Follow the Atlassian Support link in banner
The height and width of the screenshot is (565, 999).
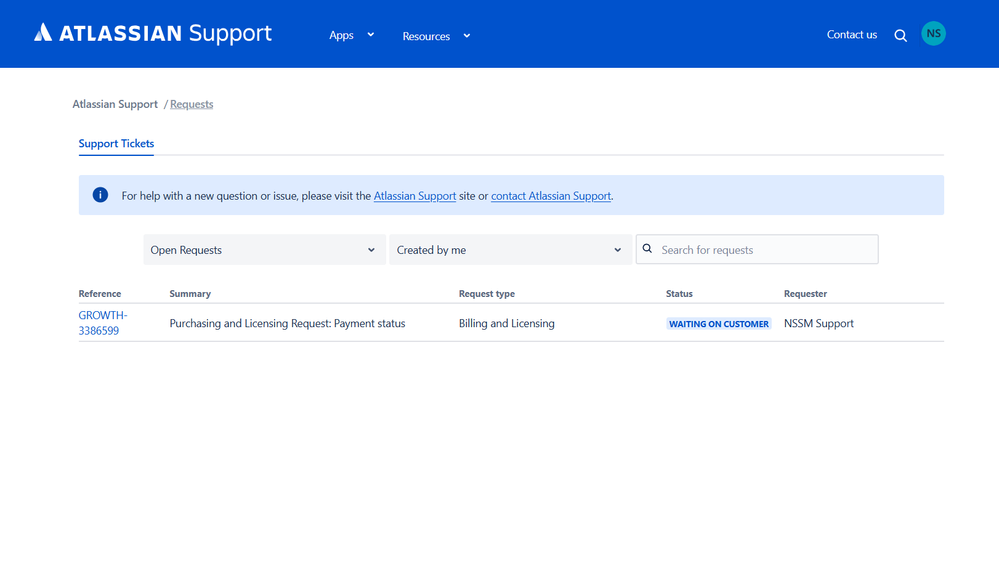[415, 196]
